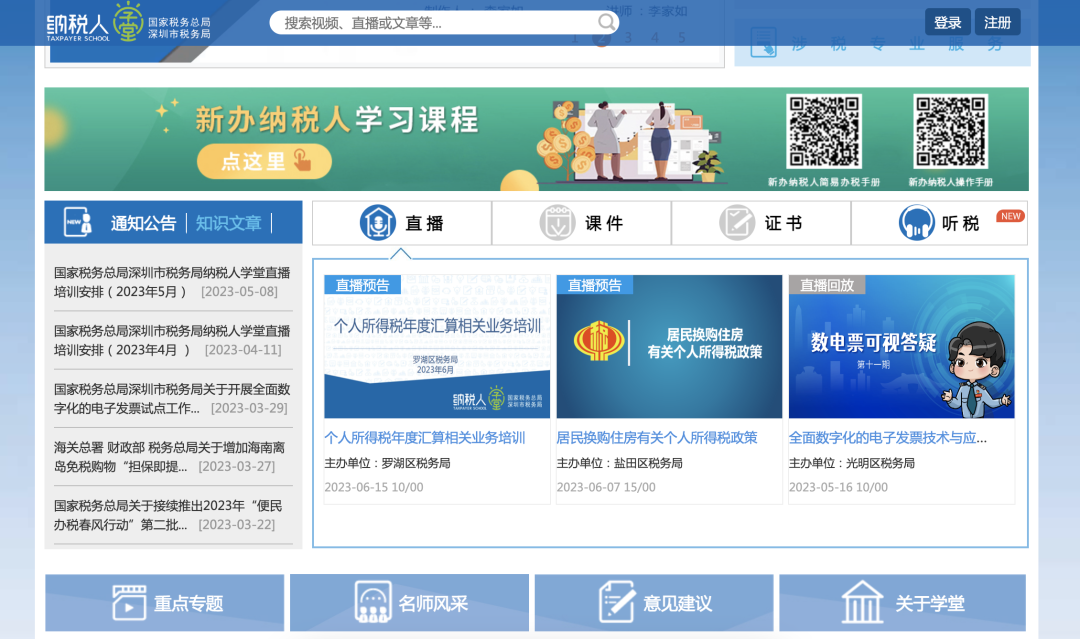The image size is (1080, 639).
Task: Click the 注册 register button
Action: click(997, 23)
